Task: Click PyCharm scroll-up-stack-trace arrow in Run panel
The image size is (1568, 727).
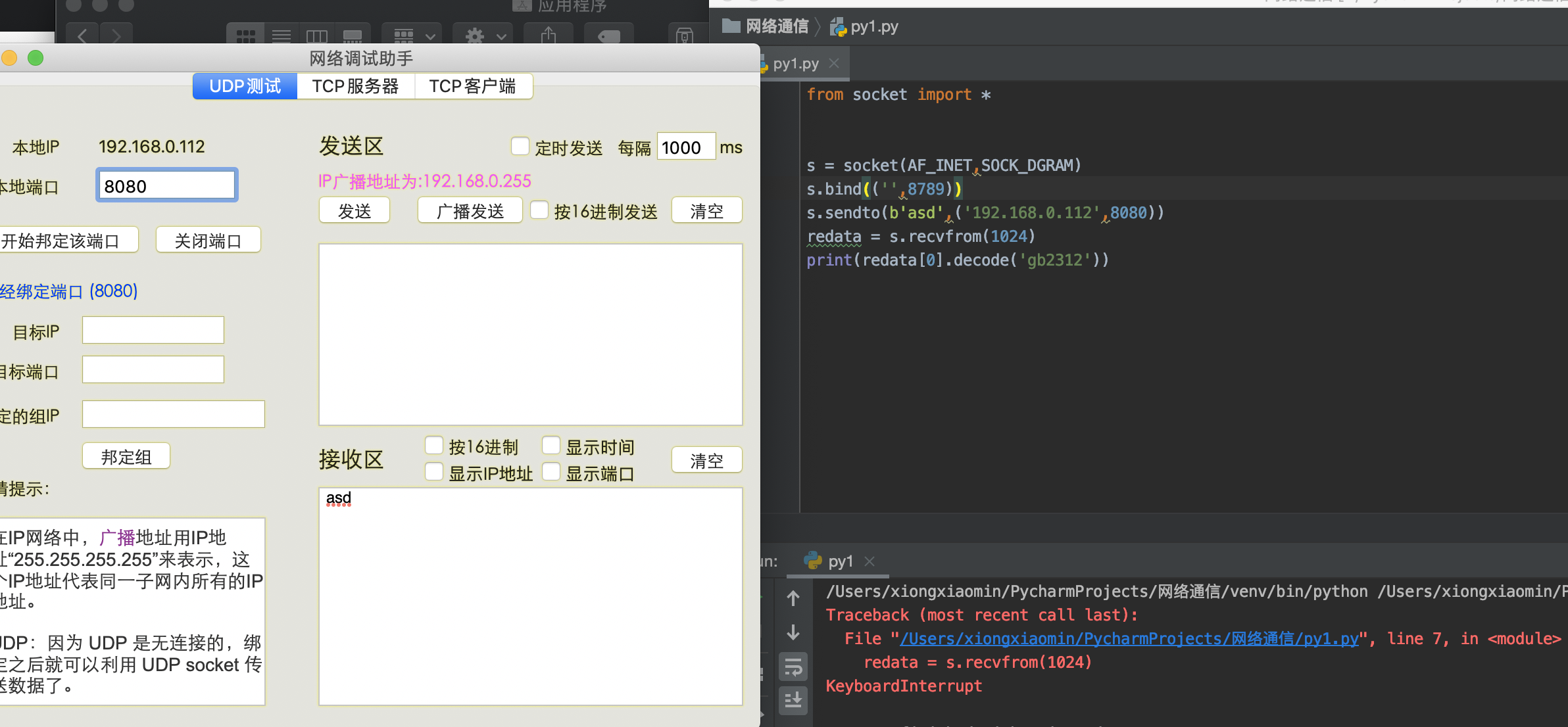Action: 793,598
